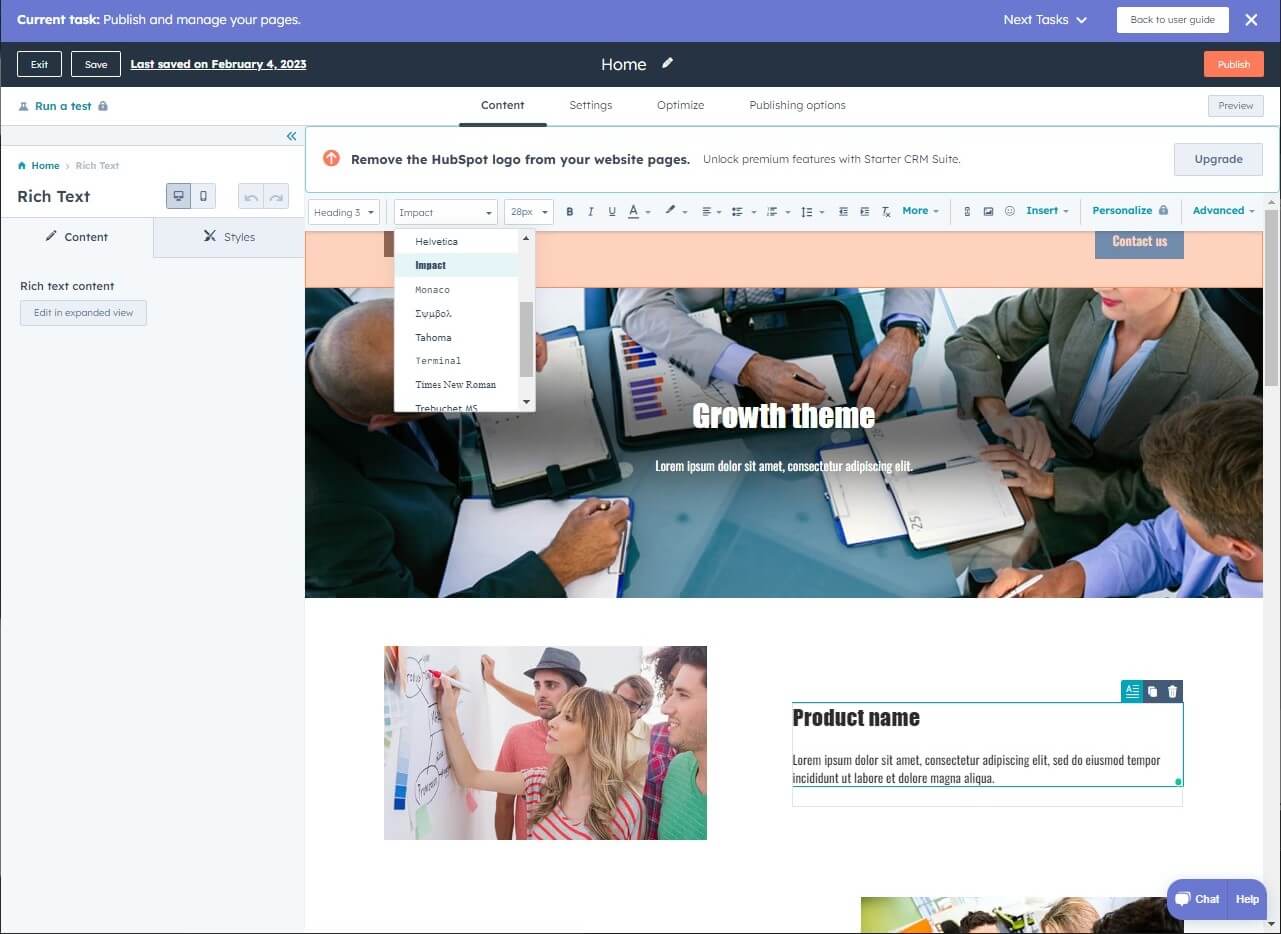Screen dimensions: 1281x934
Task: Redo the last change
Action: point(276,196)
